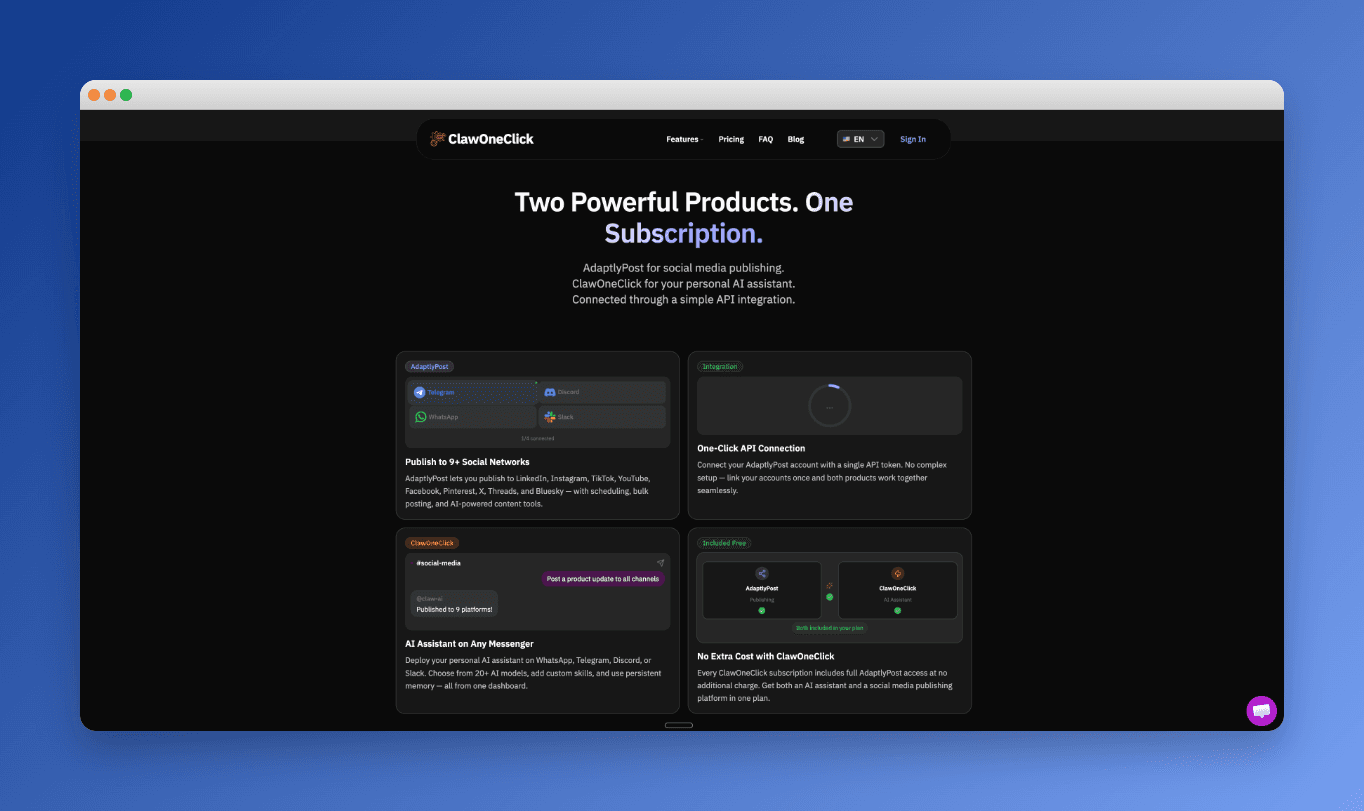Open the Pricing page from the navbar
Viewport: 1364px width, 811px height.
731,139
